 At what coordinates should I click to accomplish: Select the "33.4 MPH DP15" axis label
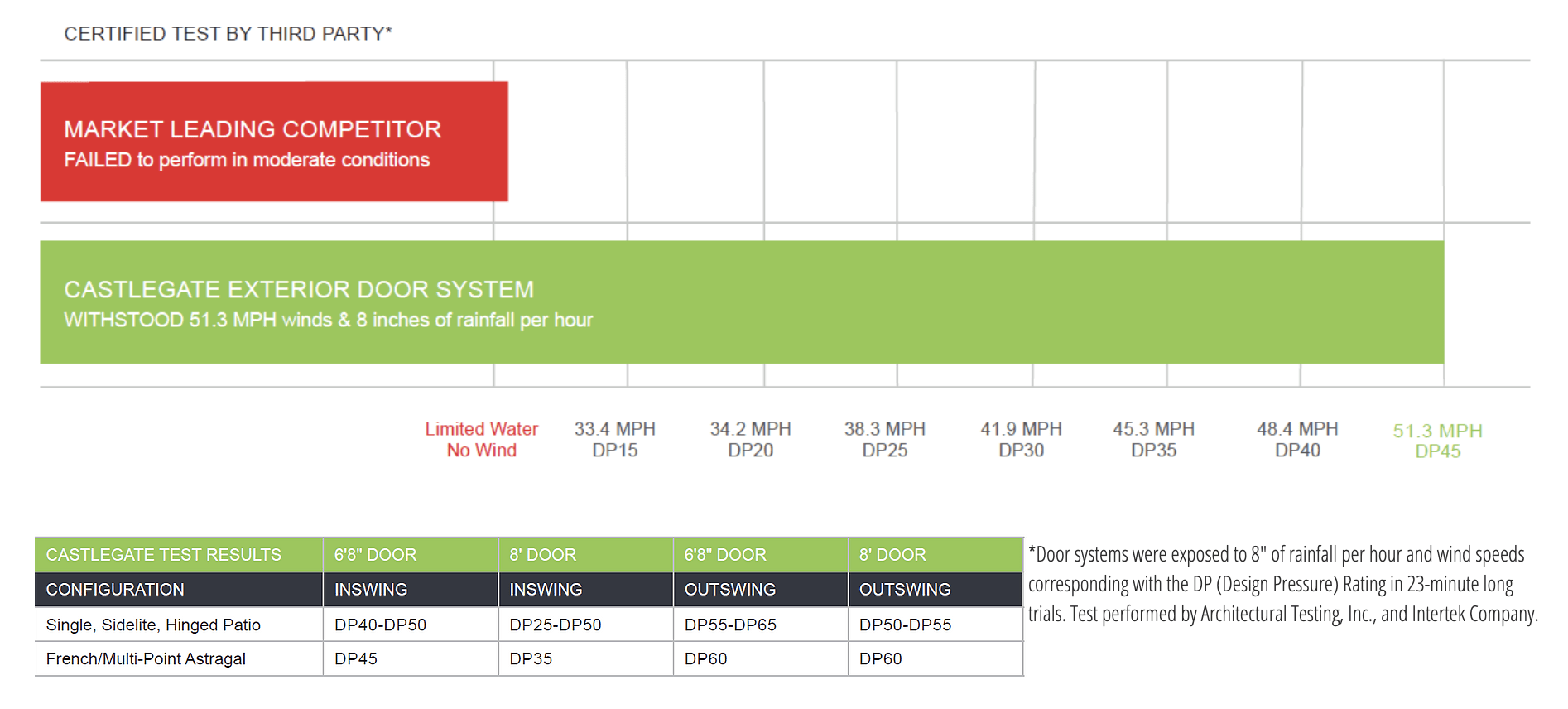pyautogui.click(x=615, y=440)
